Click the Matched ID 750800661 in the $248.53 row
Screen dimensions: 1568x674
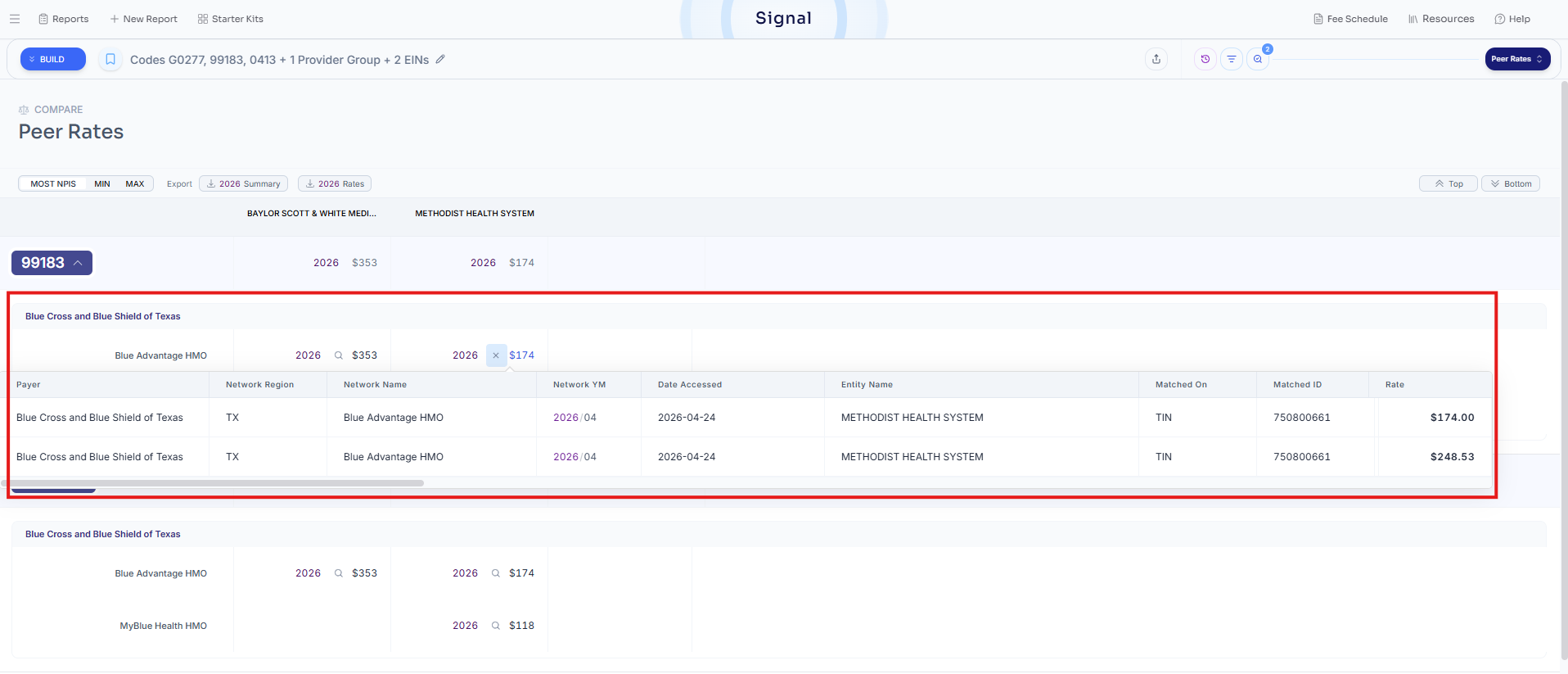click(1302, 457)
